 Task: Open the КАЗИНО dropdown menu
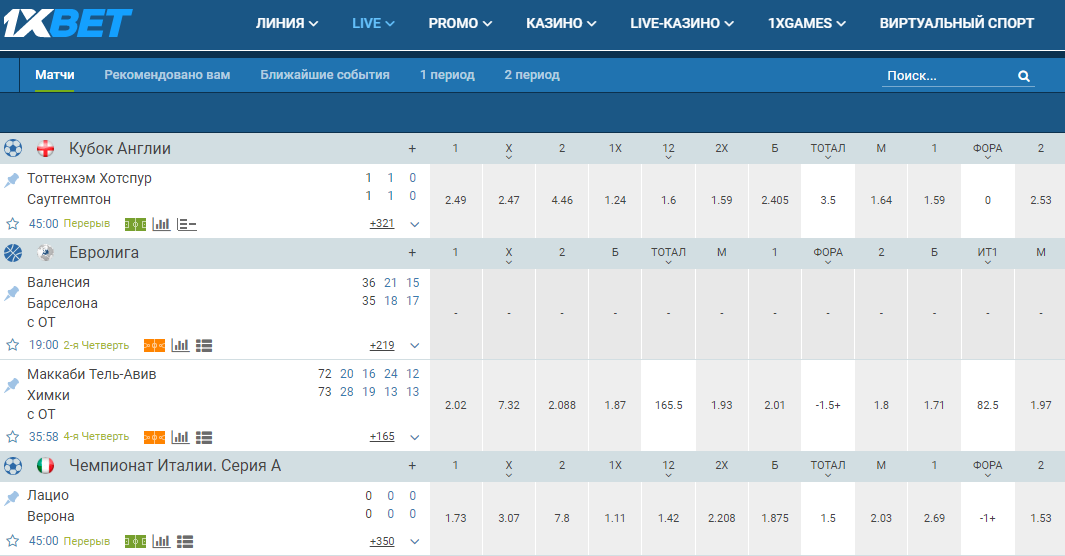(561, 23)
